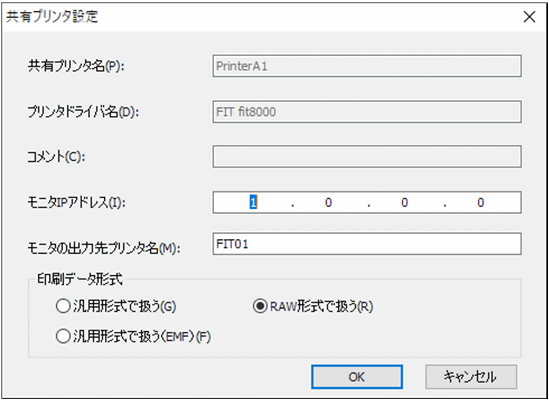Click the second octet of モニタIPアドレス
Image resolution: width=549 pixels, height=400 pixels.
coord(328,202)
